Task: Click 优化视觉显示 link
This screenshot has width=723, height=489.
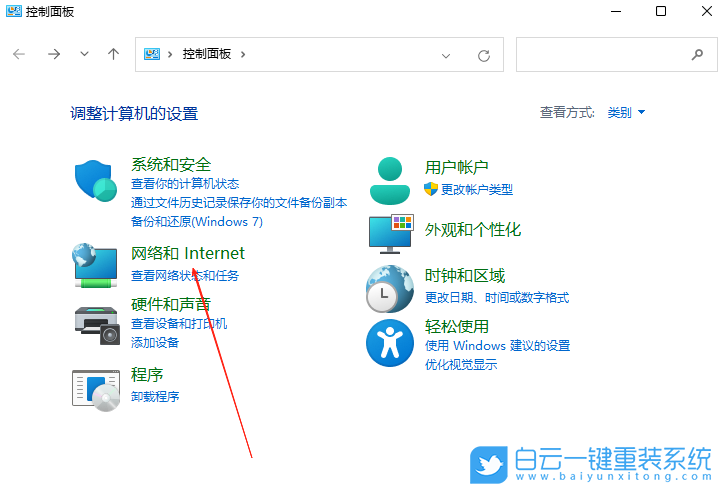Action: click(x=461, y=365)
